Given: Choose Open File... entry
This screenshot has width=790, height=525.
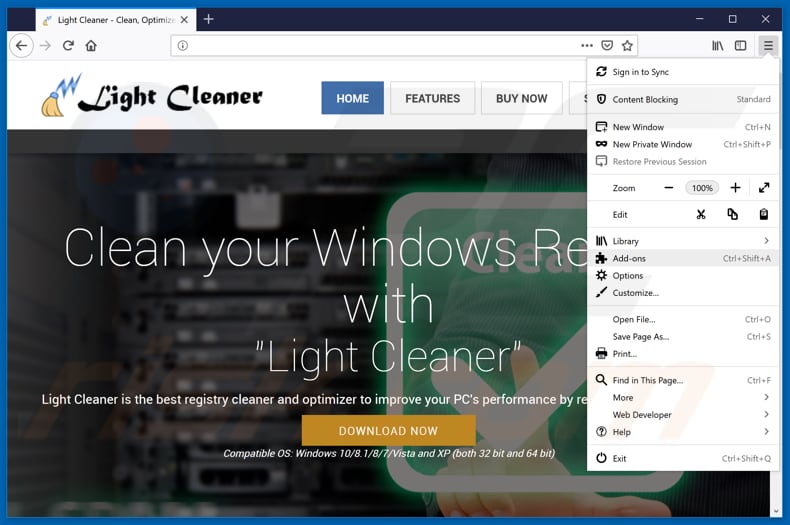Looking at the screenshot, I should point(683,319).
